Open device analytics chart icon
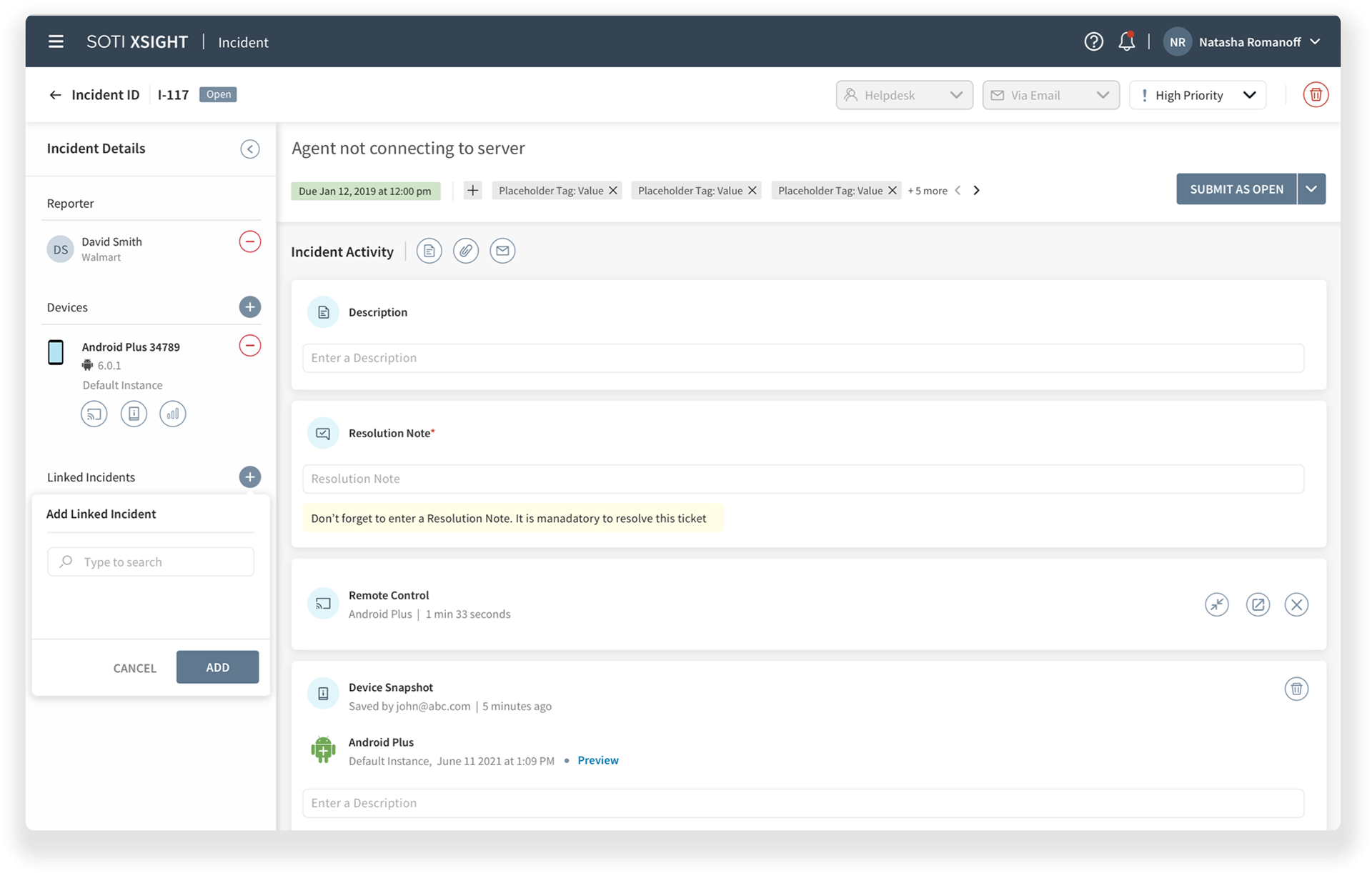The width and height of the screenshot is (1372, 873). (x=173, y=414)
